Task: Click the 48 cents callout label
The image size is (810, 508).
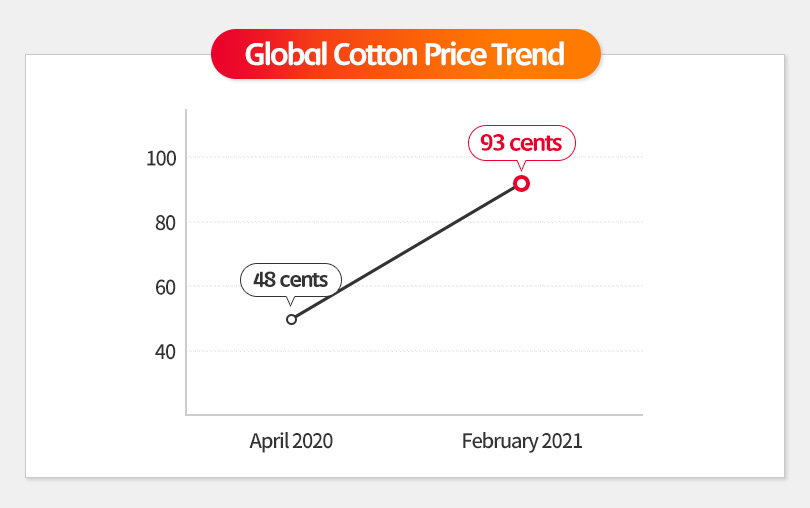Action: (291, 279)
